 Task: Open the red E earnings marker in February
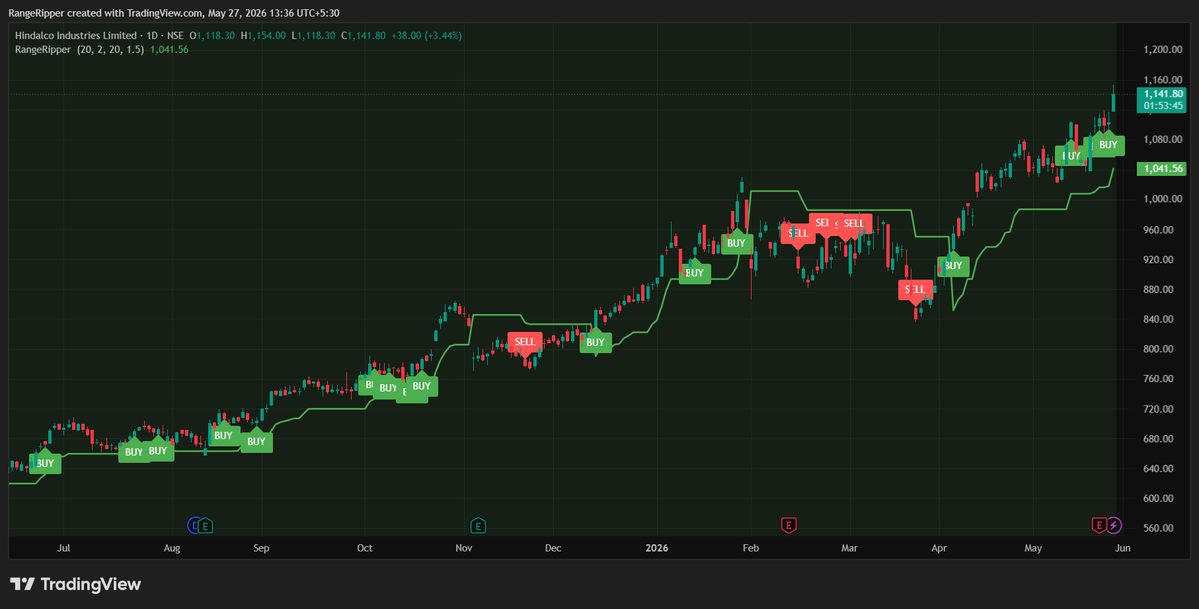pyautogui.click(x=788, y=525)
